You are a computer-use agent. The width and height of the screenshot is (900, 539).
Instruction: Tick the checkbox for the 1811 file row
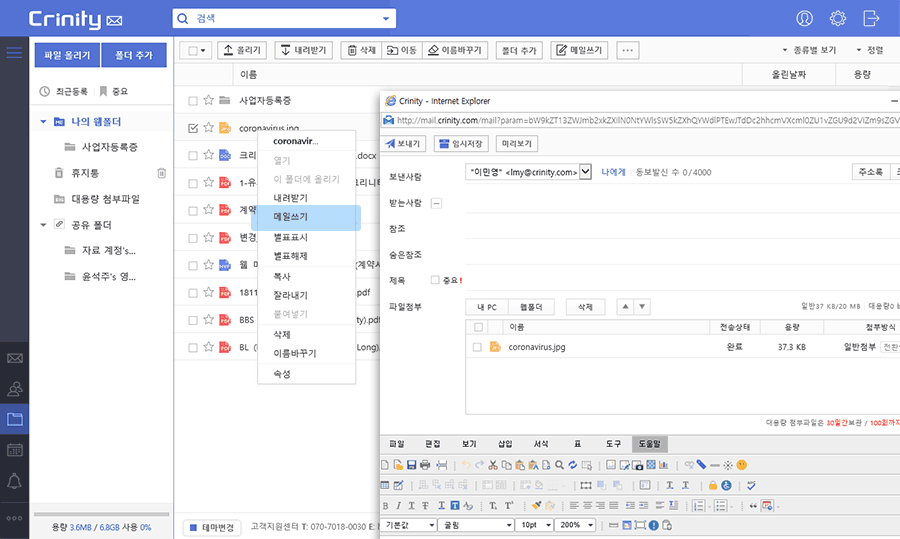(193, 293)
